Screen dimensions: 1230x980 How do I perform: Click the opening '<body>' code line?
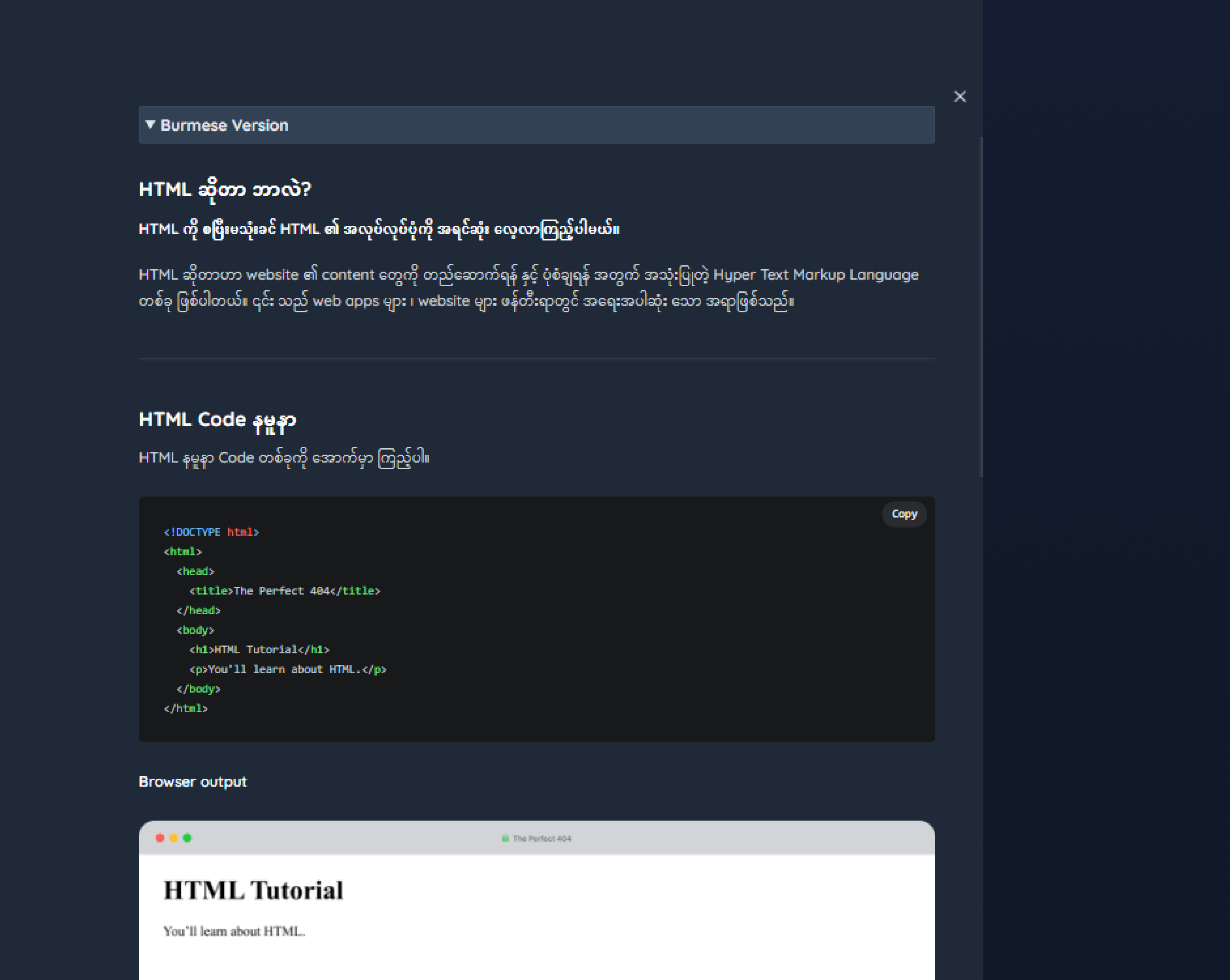[x=195, y=630]
